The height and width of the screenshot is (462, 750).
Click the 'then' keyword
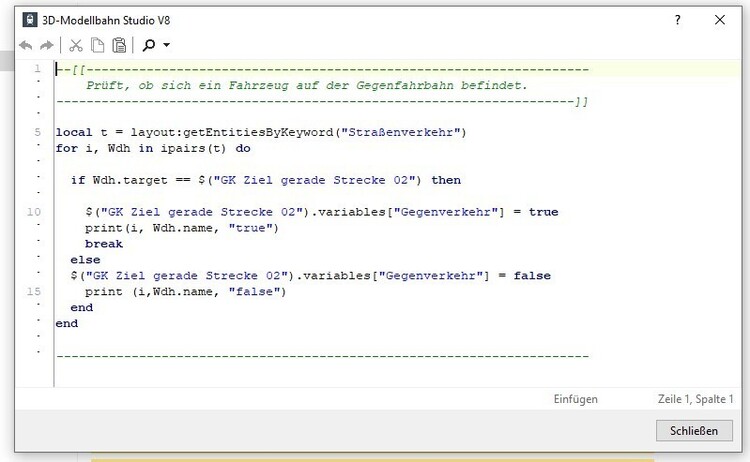pyautogui.click(x=446, y=180)
